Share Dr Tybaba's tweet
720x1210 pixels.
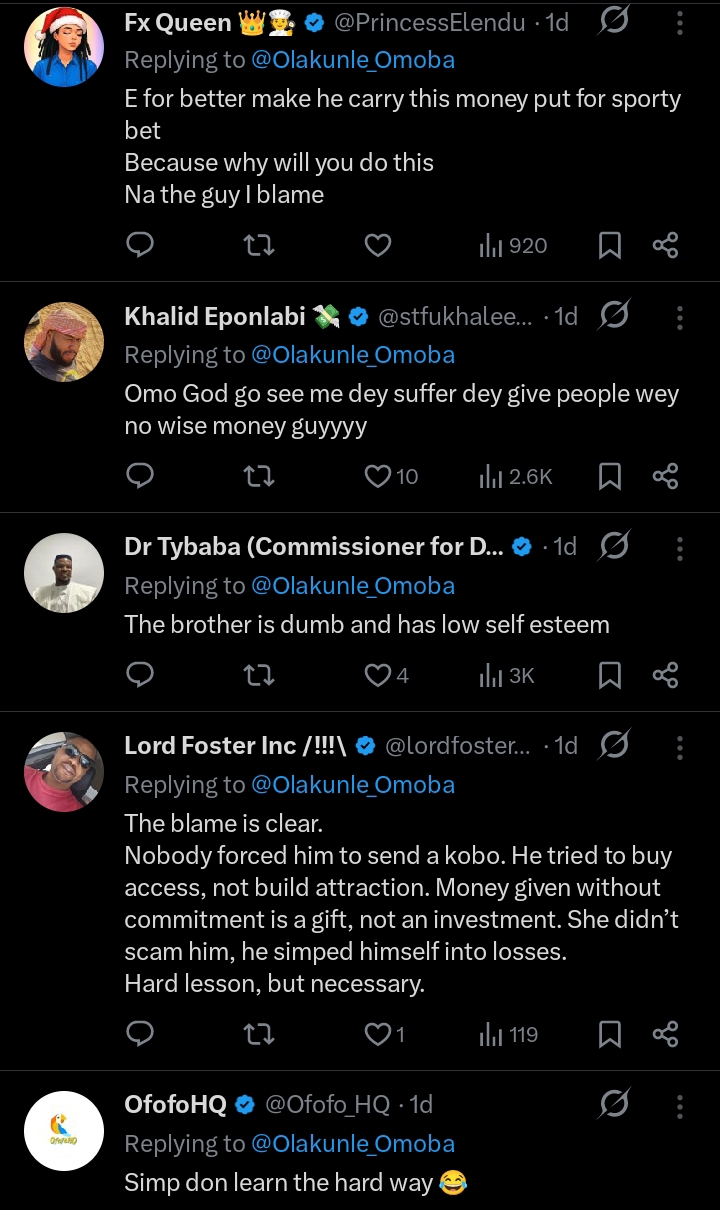(665, 676)
